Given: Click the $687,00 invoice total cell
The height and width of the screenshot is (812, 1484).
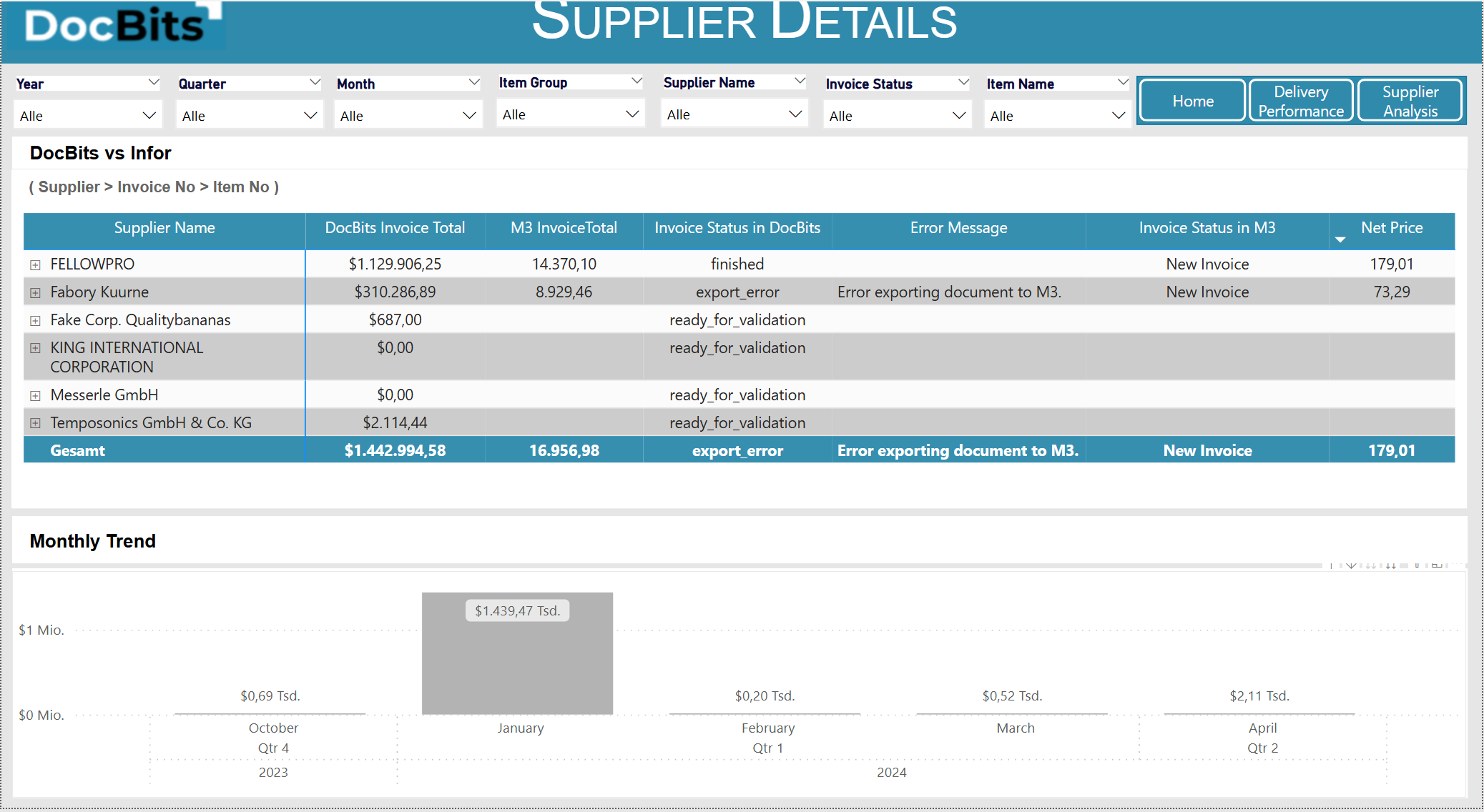Looking at the screenshot, I should [395, 320].
